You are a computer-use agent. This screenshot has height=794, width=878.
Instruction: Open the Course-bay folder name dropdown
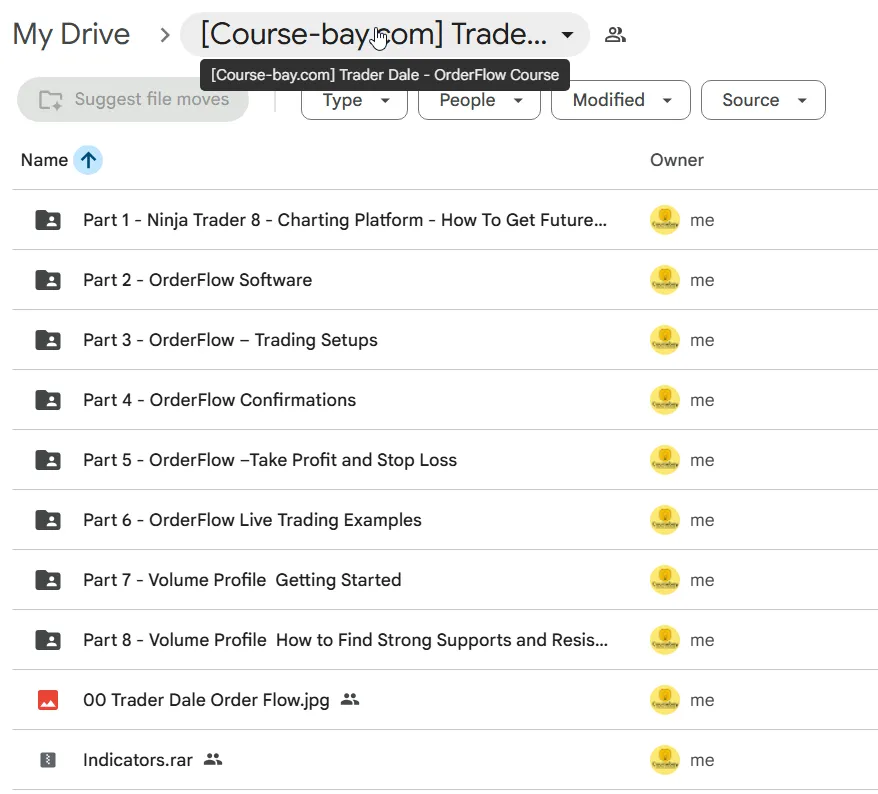[x=384, y=34]
